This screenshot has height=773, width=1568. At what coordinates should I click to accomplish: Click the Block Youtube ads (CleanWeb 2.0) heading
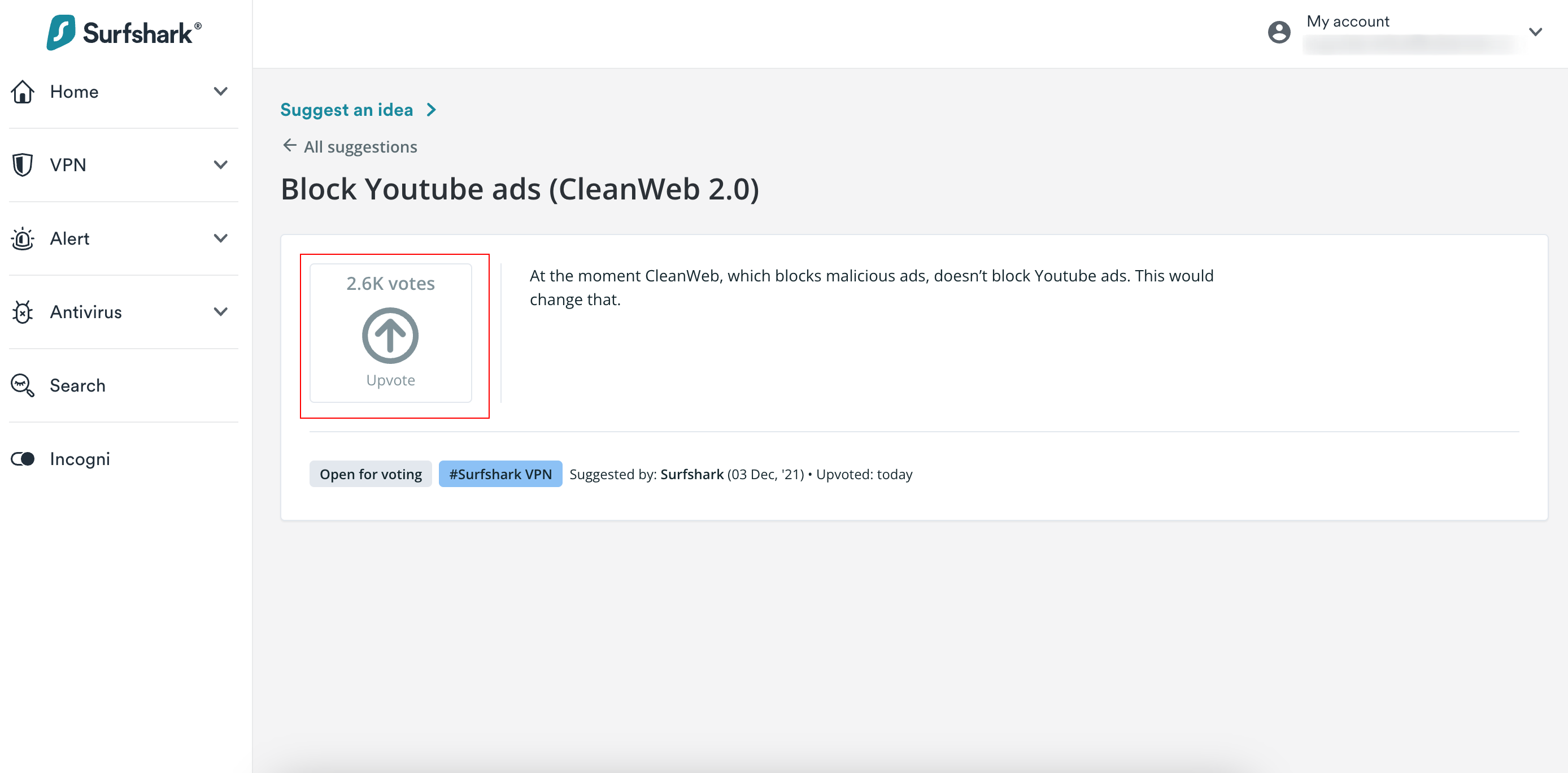(520, 189)
